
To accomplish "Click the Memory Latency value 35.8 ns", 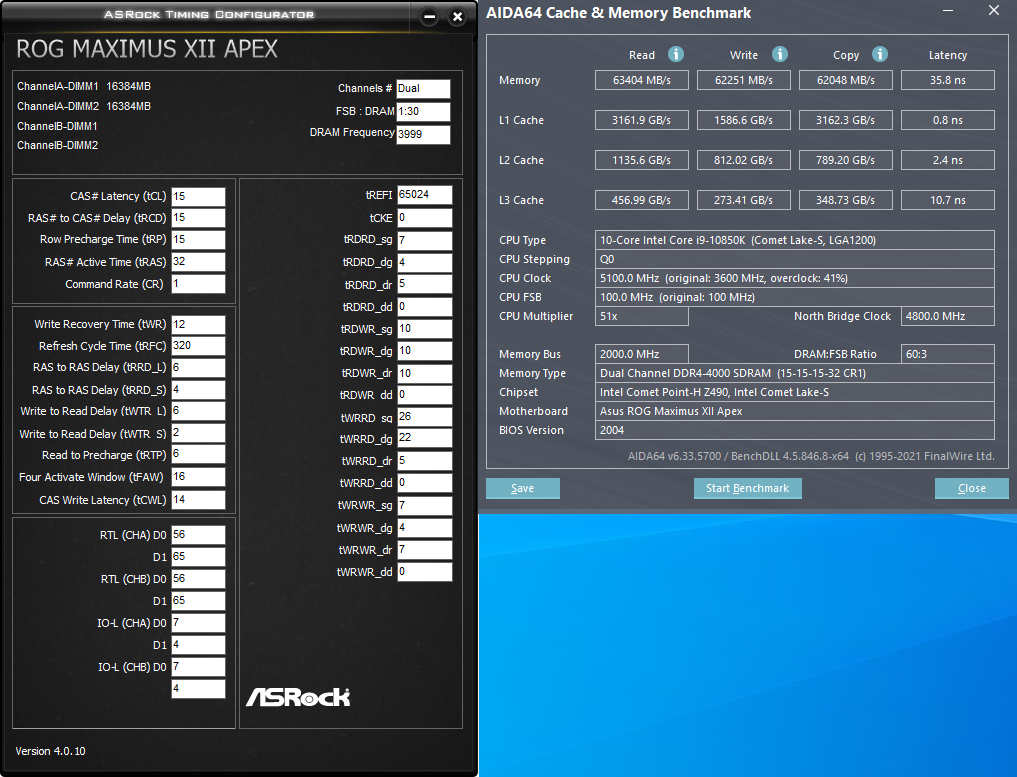I will coord(948,80).
